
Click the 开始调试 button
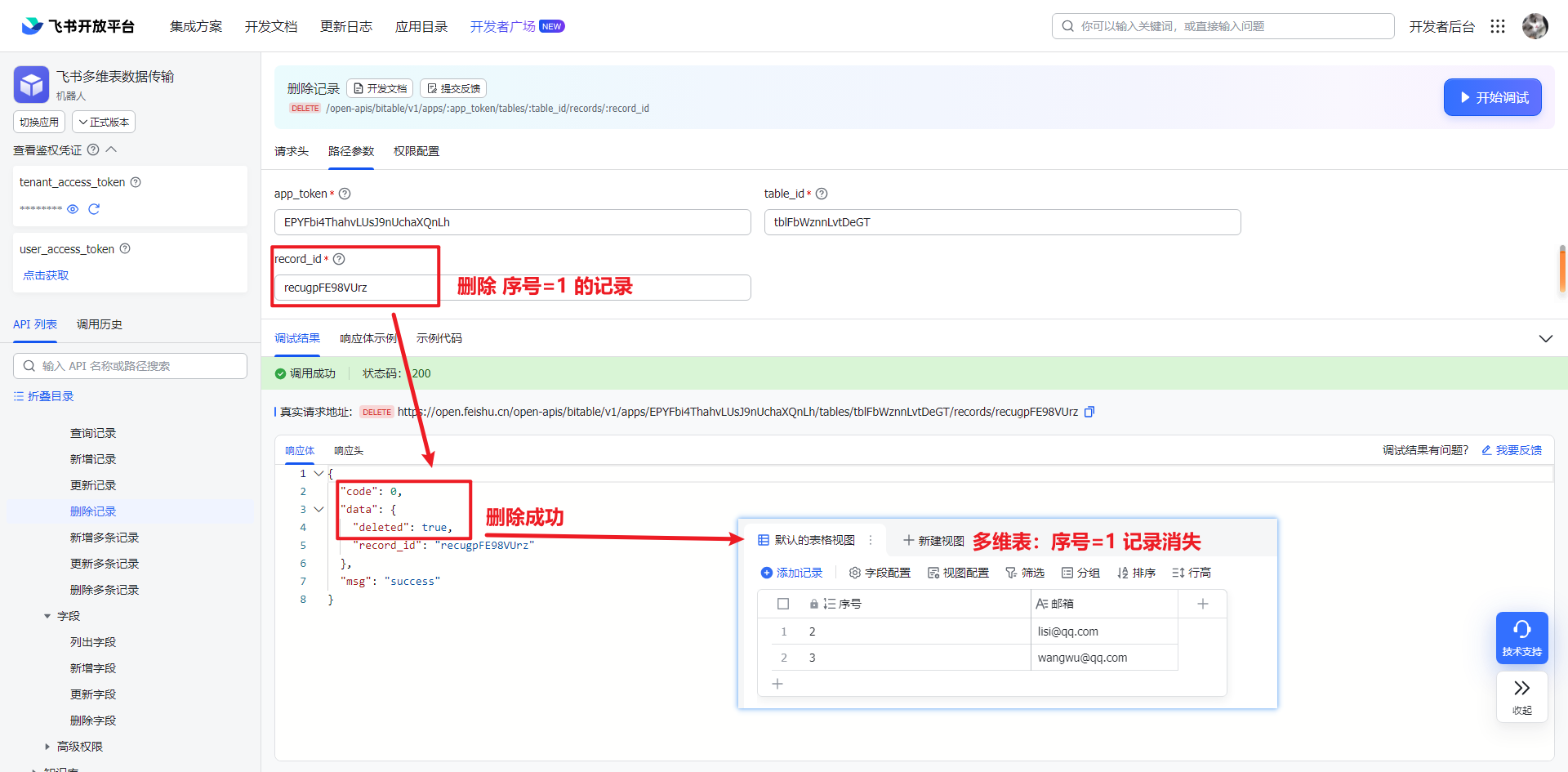[x=1492, y=97]
